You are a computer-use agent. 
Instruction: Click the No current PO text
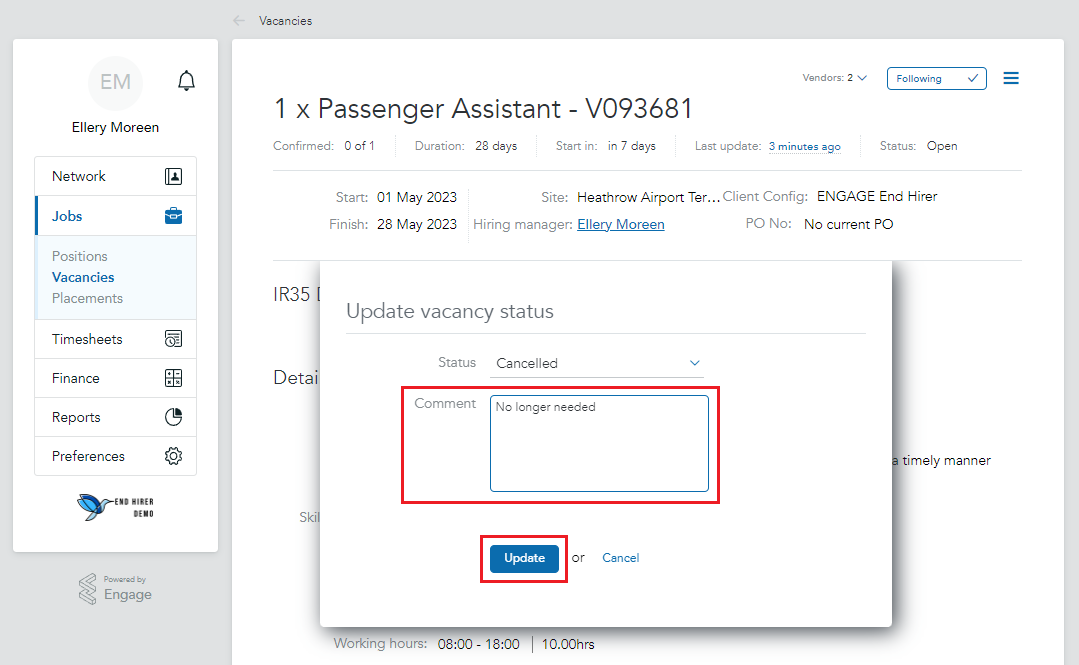pyautogui.click(x=848, y=224)
